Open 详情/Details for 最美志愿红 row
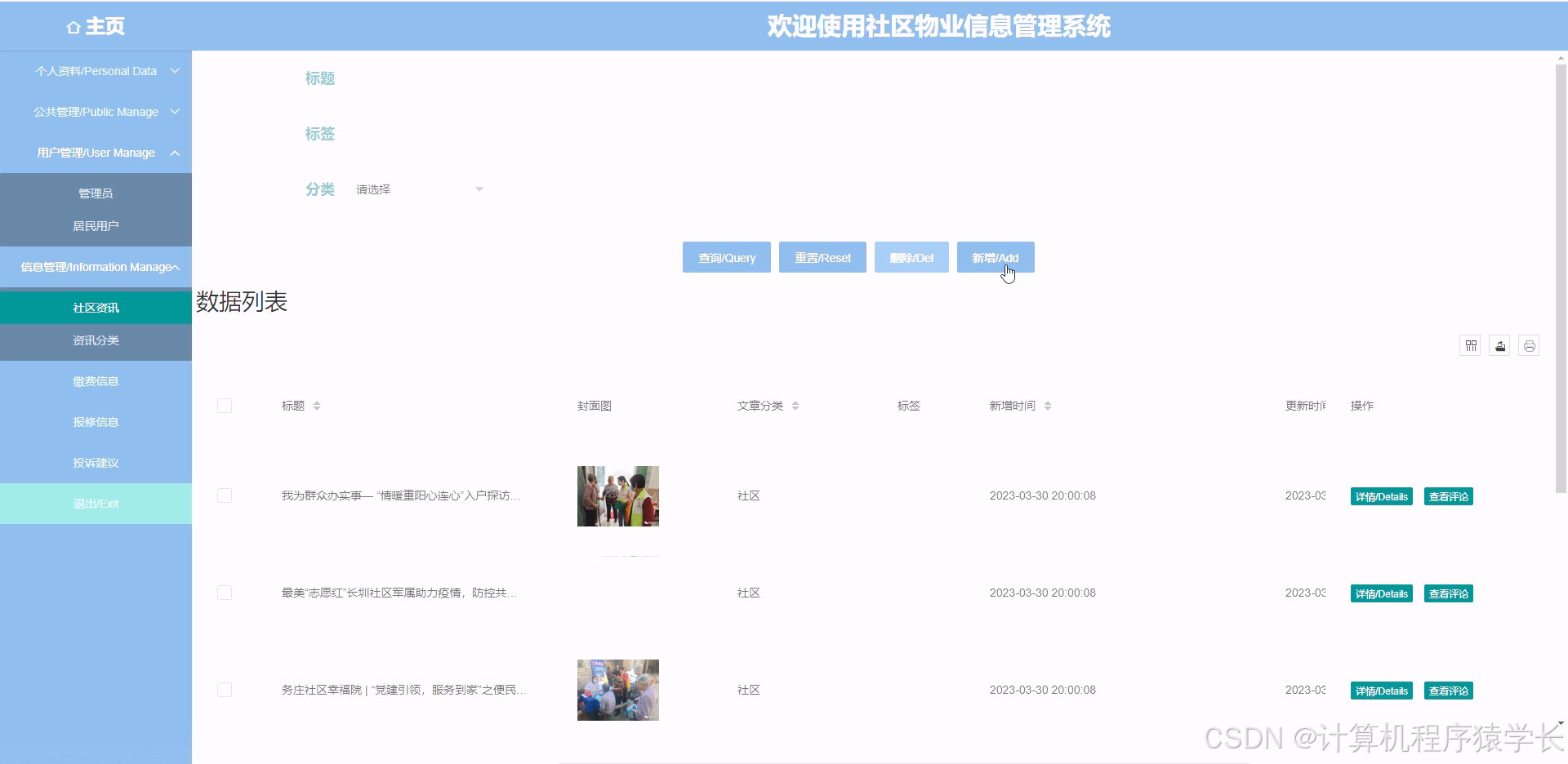 point(1382,593)
